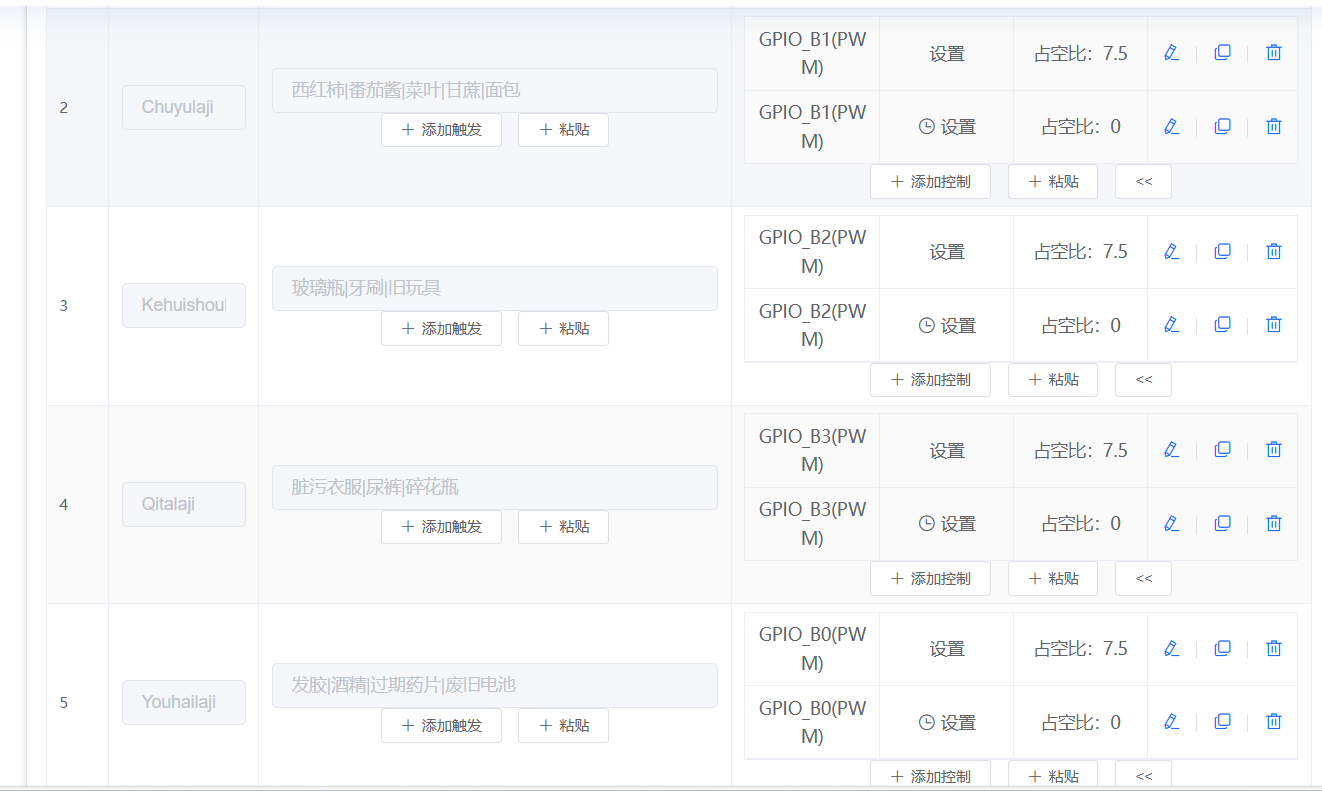Copy the GPIO_B3 control with duty 0

(x=1222, y=523)
